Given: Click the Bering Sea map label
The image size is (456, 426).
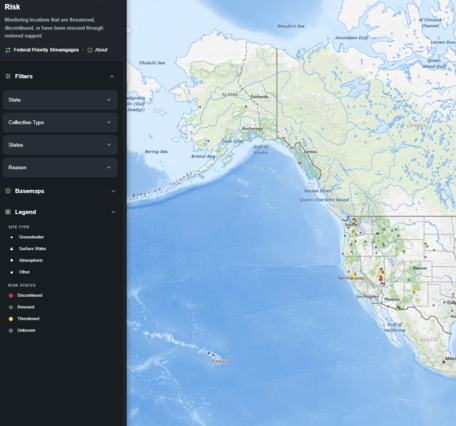Looking at the screenshot, I should pos(156,152).
